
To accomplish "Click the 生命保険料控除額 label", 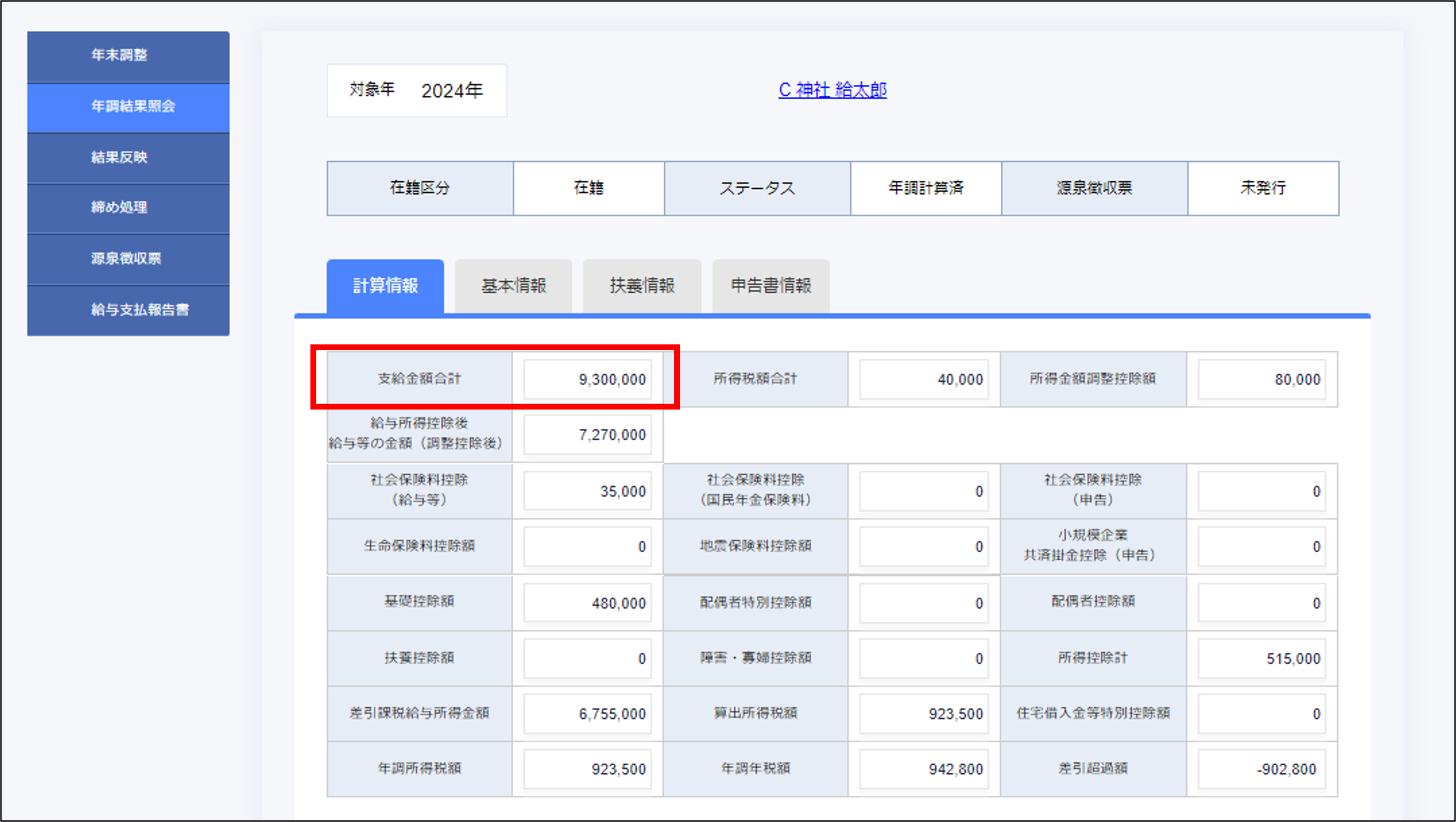I will [x=419, y=546].
